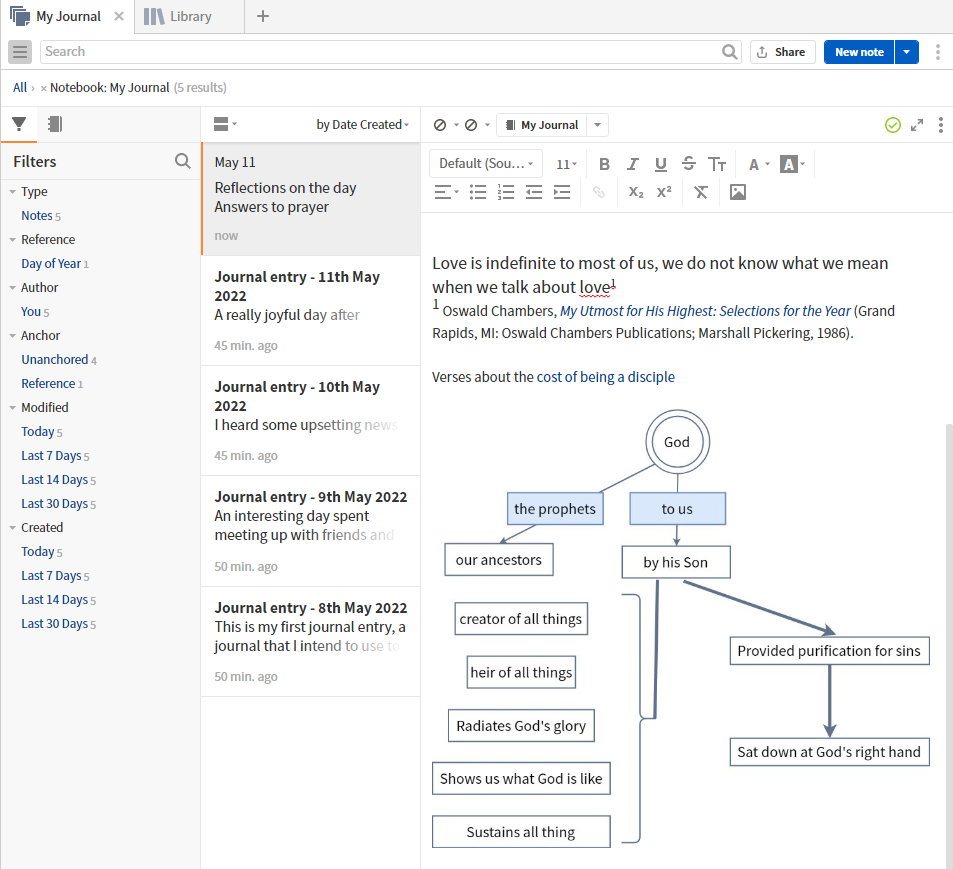
Task: Open the list view style dropdown
Action: tap(225, 125)
